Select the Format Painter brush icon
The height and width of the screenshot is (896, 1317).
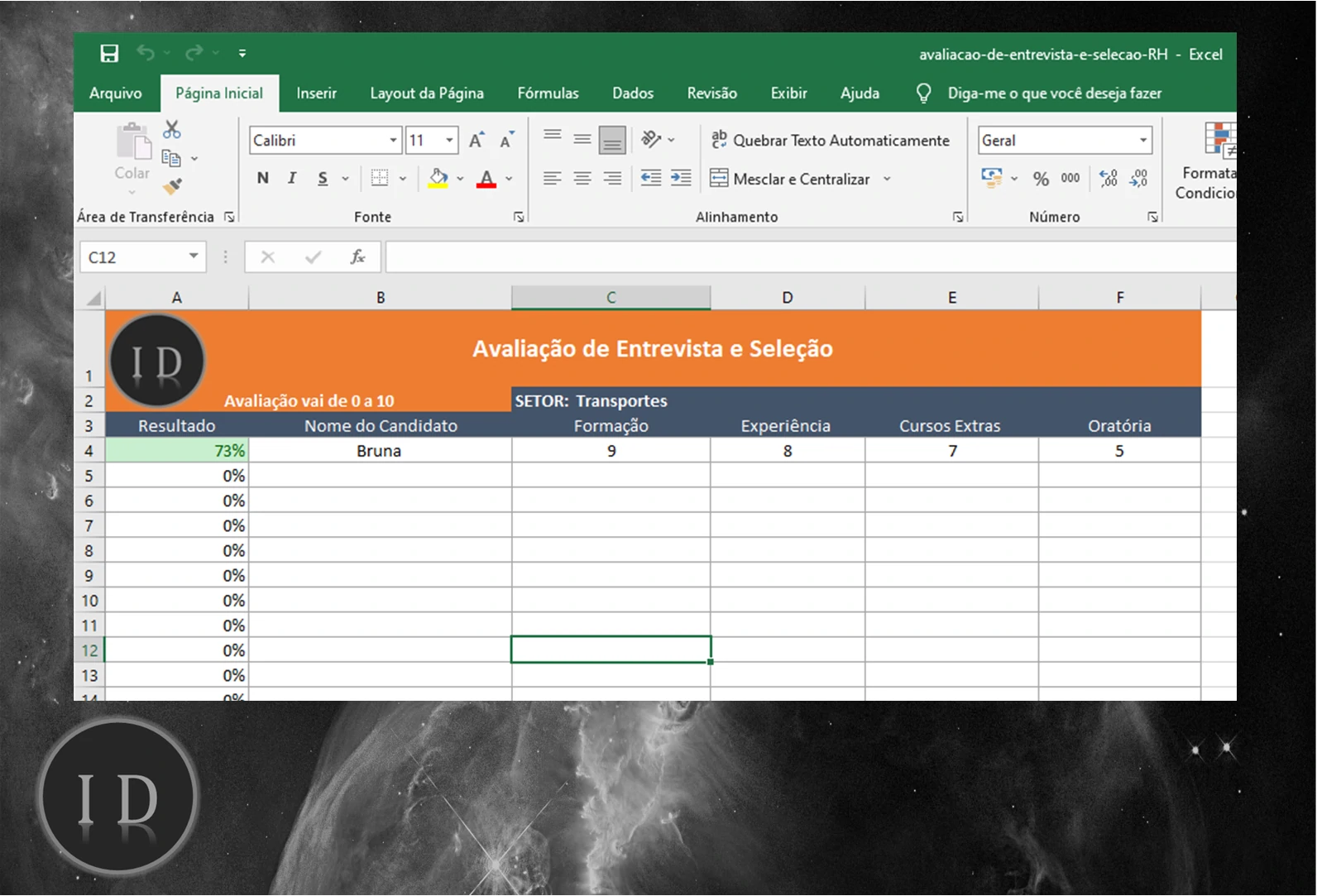tap(172, 187)
